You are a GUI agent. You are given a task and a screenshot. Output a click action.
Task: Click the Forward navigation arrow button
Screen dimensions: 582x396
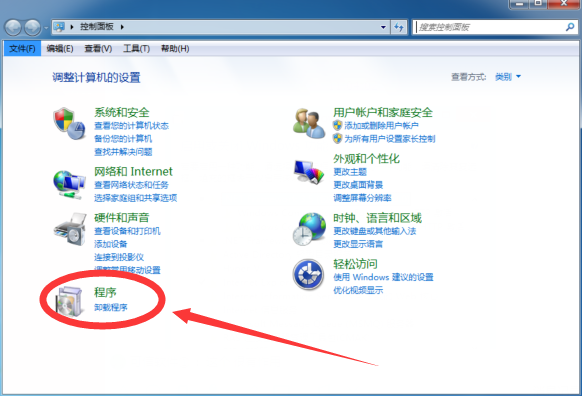coord(33,27)
